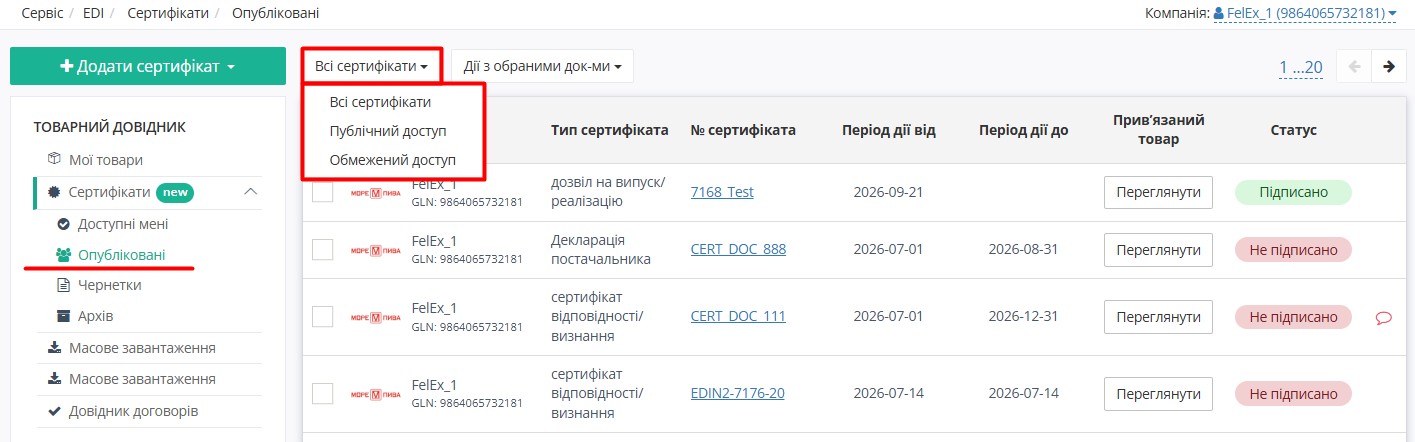Open Опубліковані certificates in the sidebar
This screenshot has height=442, width=1415.
coord(122,255)
